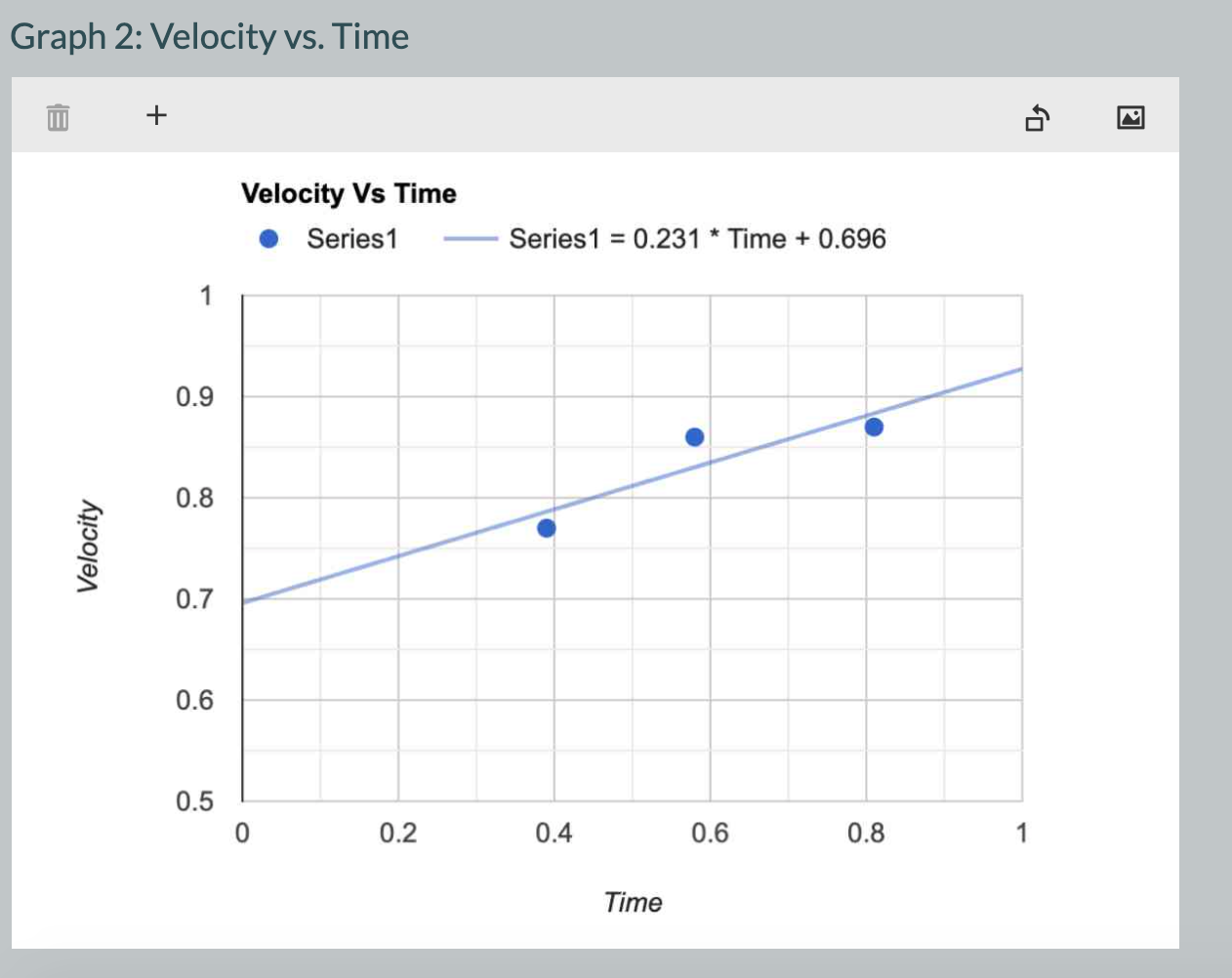The width and height of the screenshot is (1232, 978).
Task: Toggle the trendline by clicking its legend label
Action: click(699, 237)
